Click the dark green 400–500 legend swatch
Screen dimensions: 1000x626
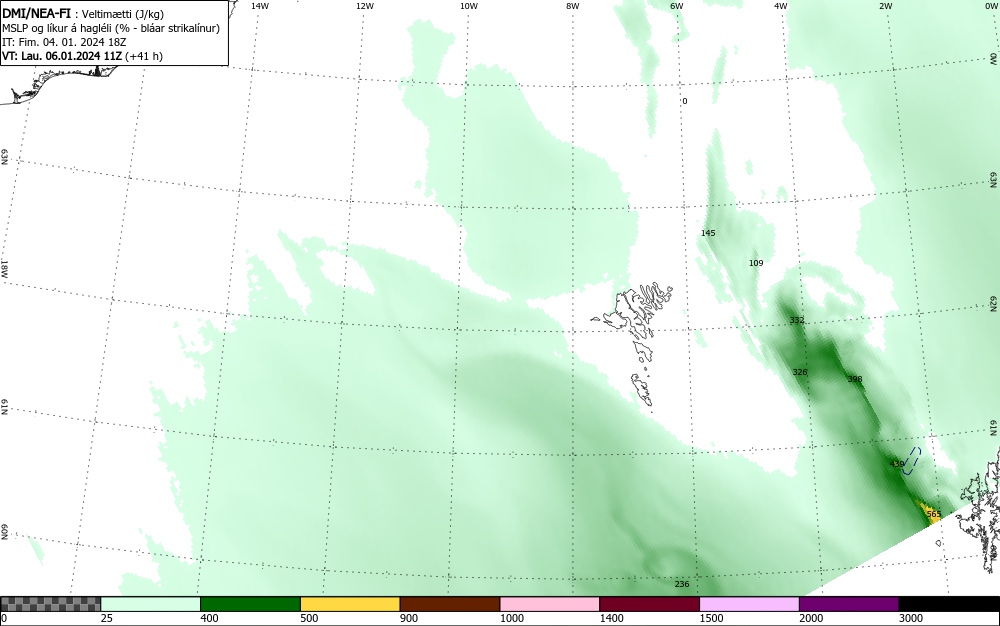(250, 604)
